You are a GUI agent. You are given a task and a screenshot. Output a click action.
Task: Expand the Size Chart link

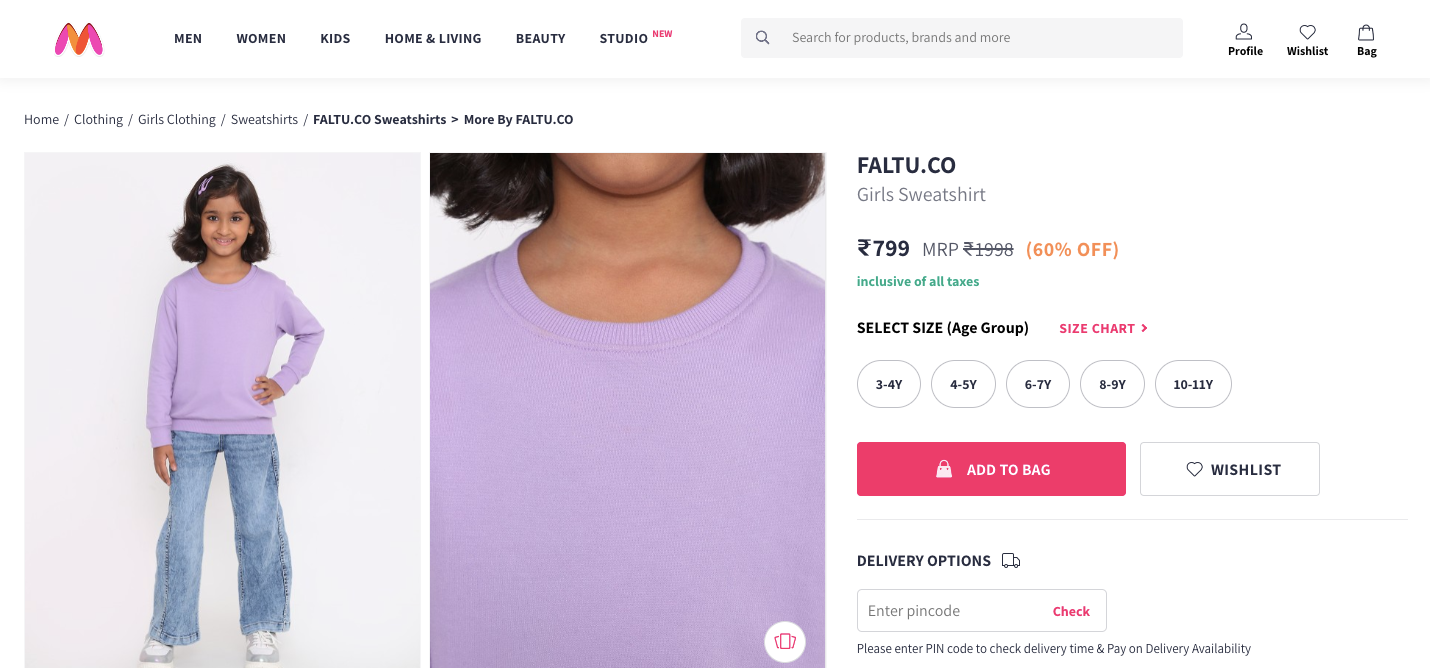tap(1103, 328)
